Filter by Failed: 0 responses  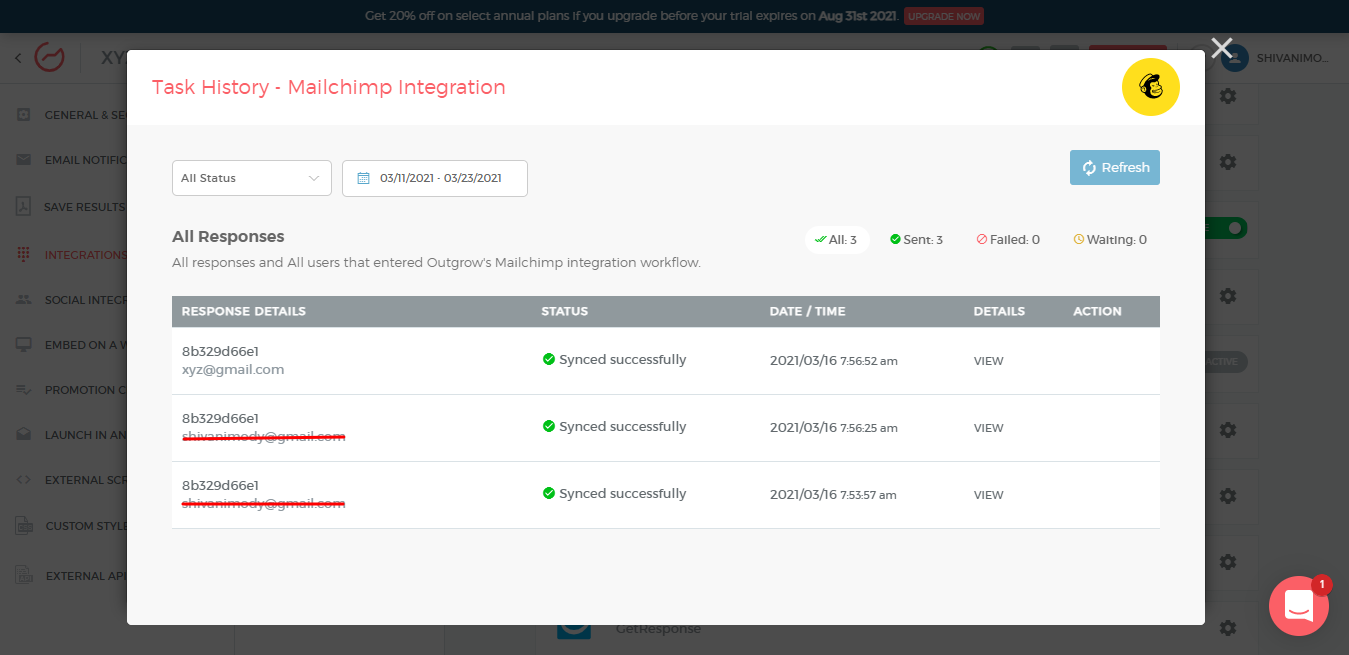[1008, 240]
